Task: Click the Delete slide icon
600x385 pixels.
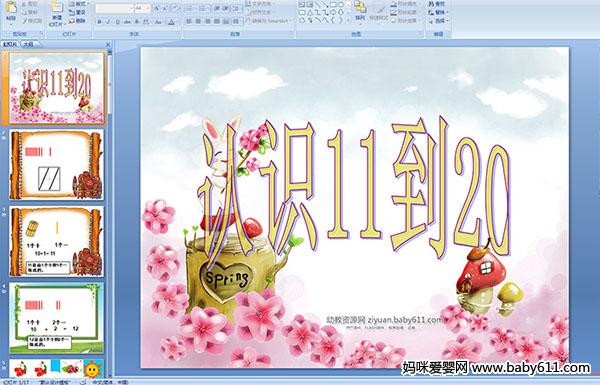Action: click(78, 21)
